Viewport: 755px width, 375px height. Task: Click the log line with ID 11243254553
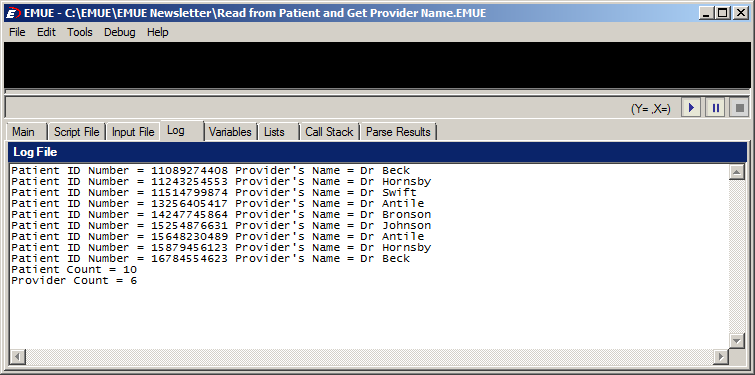pos(221,181)
